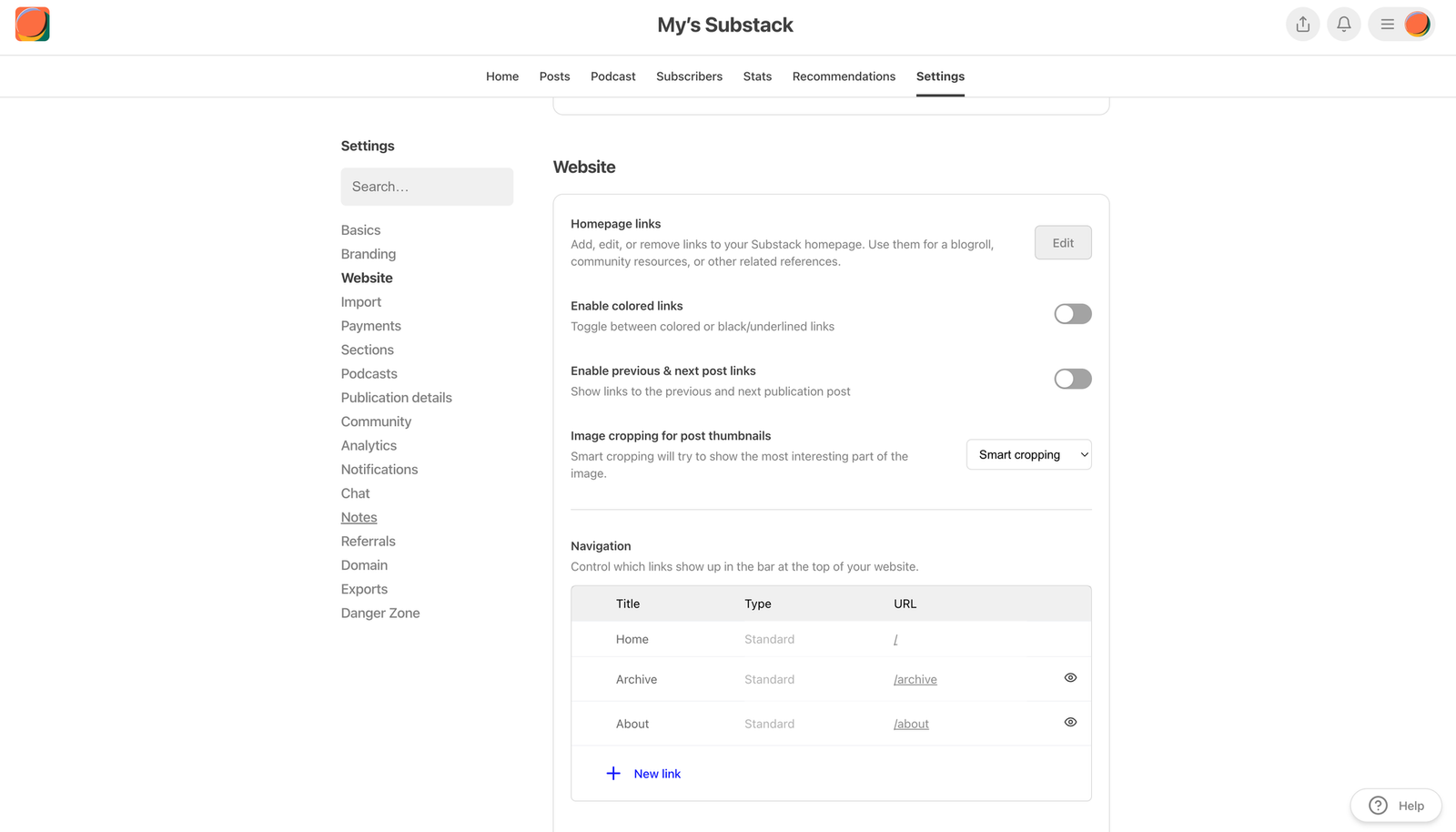Screen dimensions: 1456x832
Task: Open the user menu with avatar
Action: point(1417,25)
